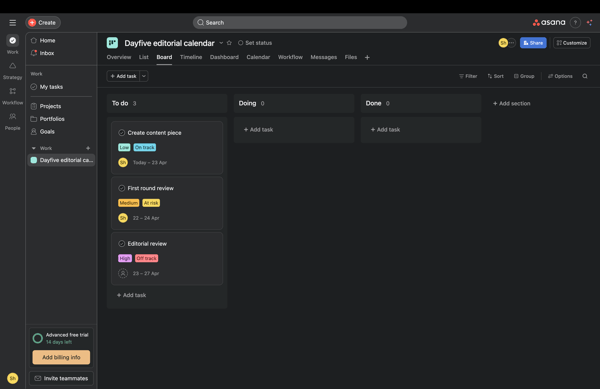The height and width of the screenshot is (389, 600).
Task: Open the board Options menu
Action: click(x=560, y=76)
